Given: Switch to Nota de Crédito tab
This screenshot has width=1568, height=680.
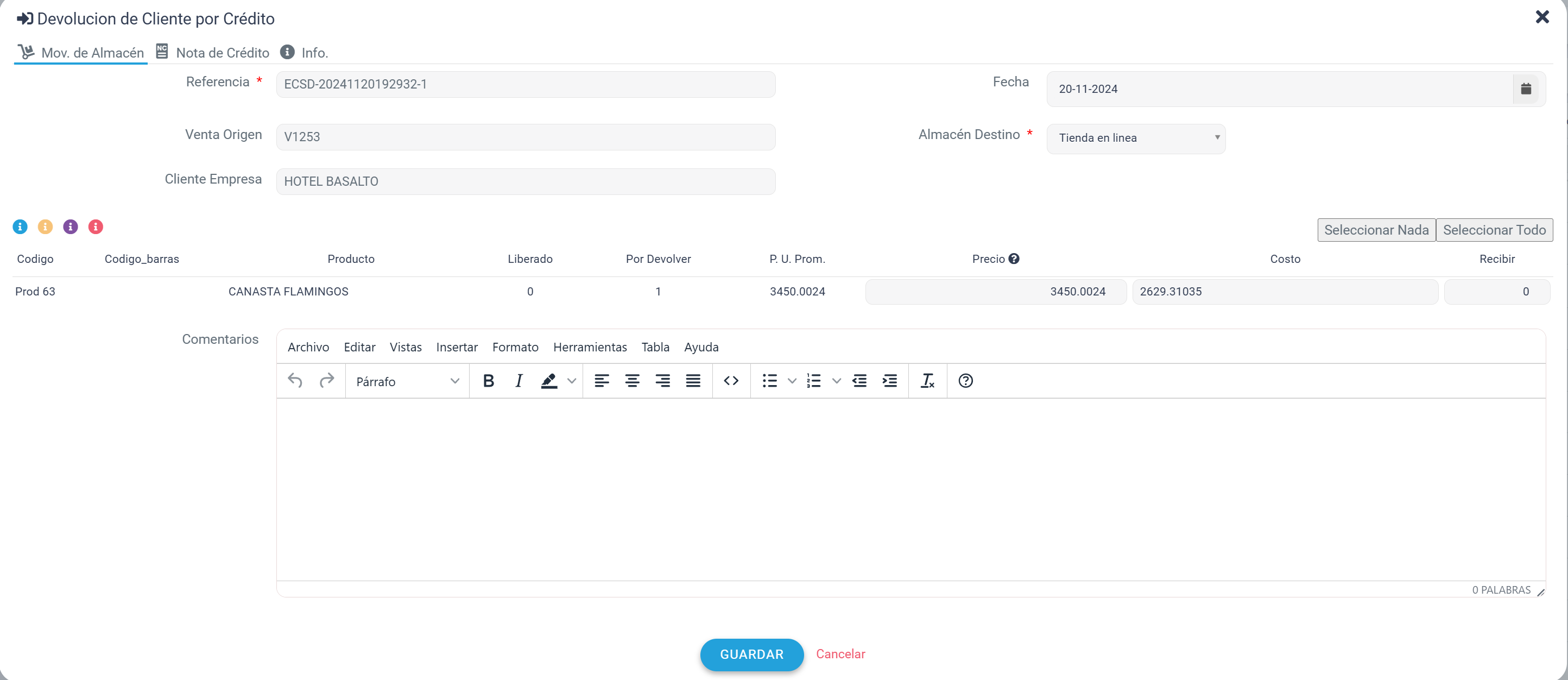Looking at the screenshot, I should [212, 52].
